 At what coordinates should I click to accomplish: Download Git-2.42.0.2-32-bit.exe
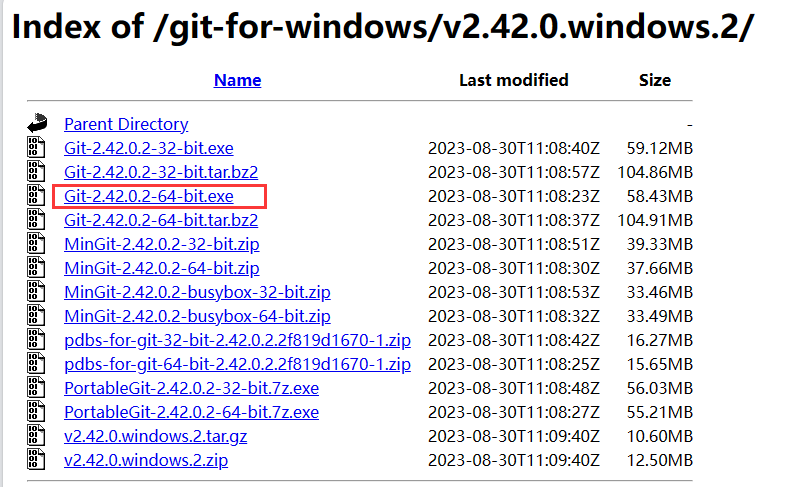(149, 148)
